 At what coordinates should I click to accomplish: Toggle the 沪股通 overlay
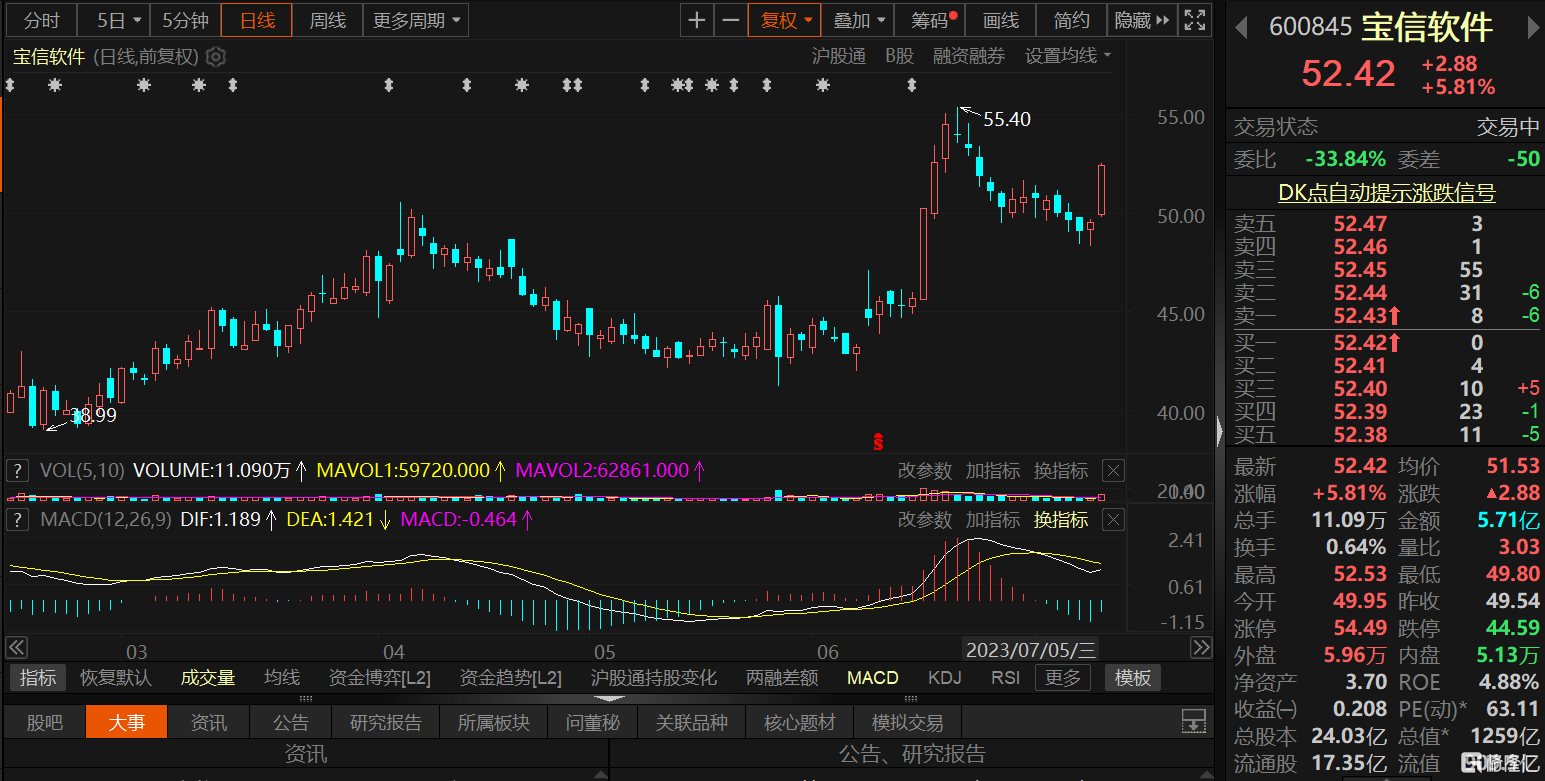point(838,57)
